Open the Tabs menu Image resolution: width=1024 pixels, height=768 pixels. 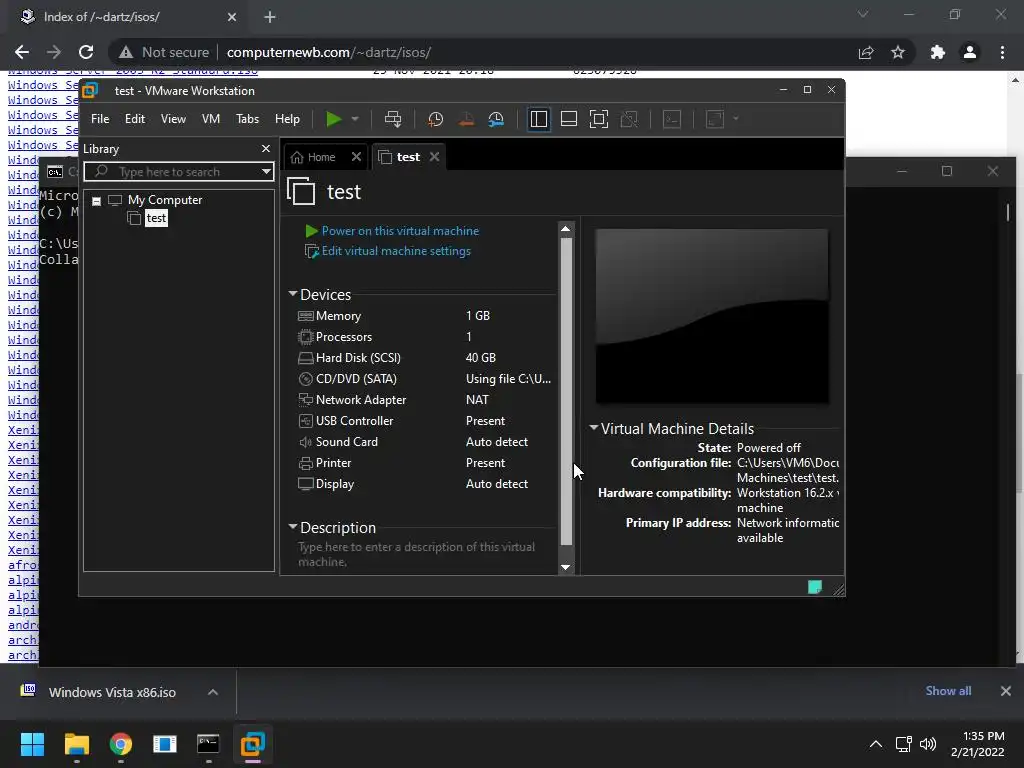(248, 119)
